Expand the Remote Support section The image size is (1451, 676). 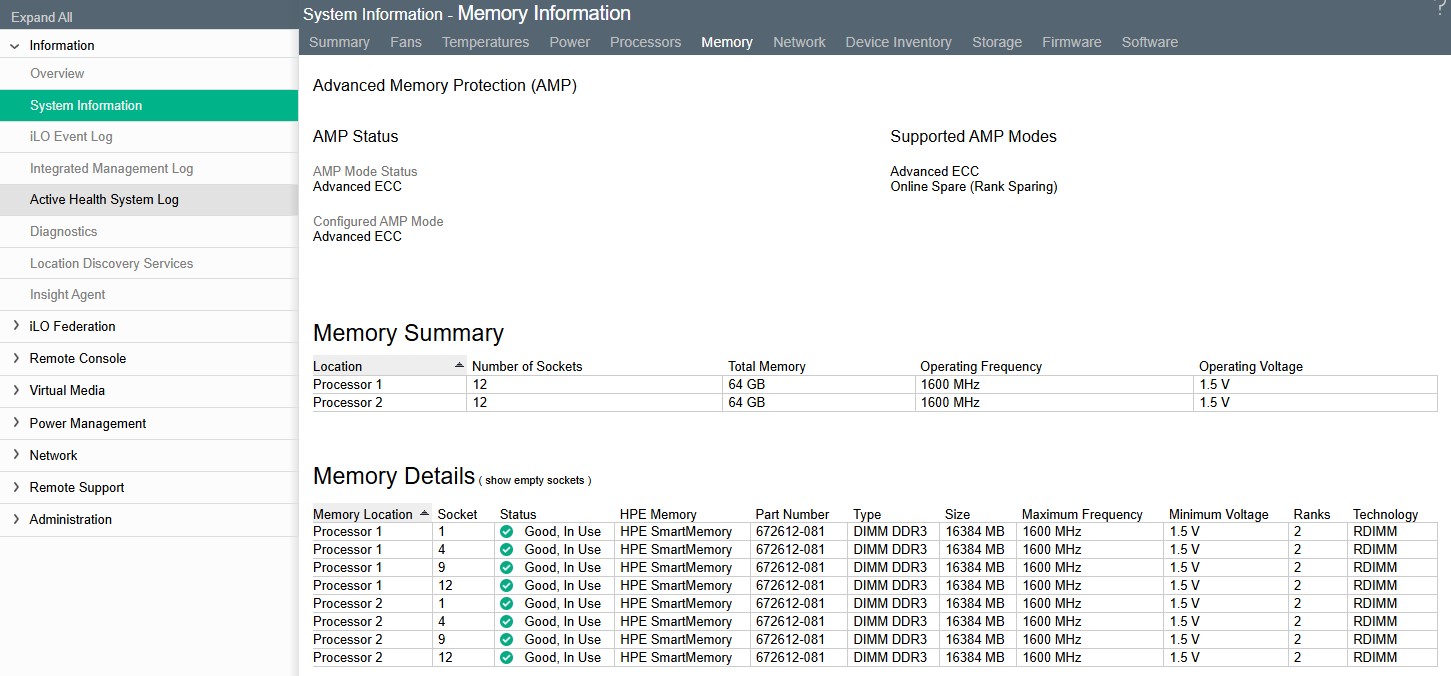15,487
